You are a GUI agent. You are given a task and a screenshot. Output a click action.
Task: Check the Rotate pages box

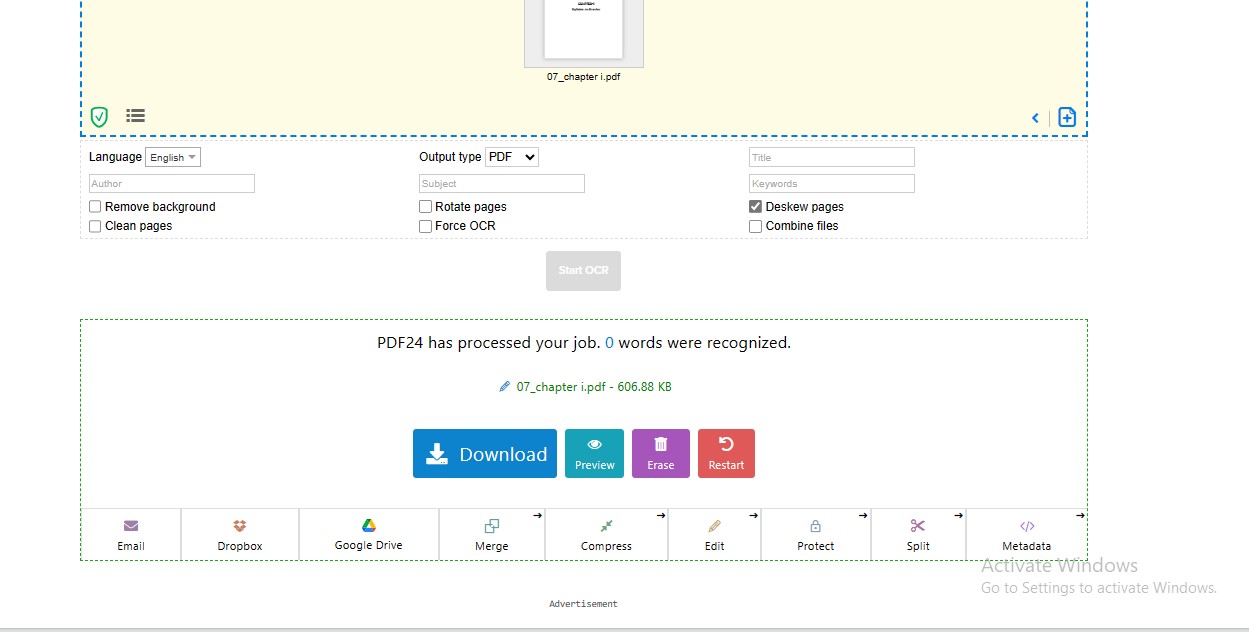[x=425, y=207]
